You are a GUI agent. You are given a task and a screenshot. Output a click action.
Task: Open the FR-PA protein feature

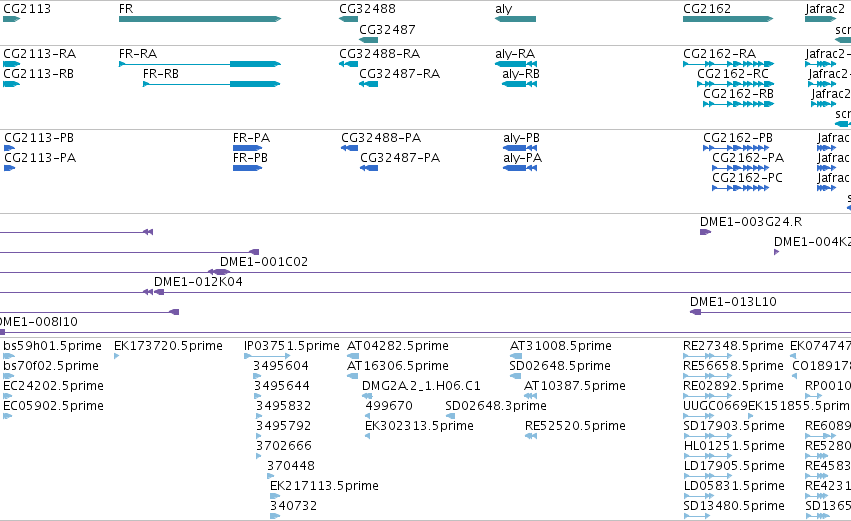[247, 148]
